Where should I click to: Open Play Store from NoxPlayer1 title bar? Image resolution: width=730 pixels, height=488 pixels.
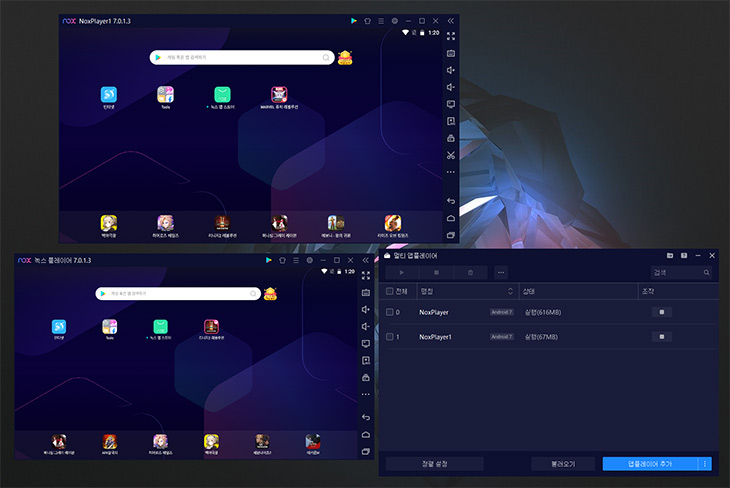(x=354, y=21)
